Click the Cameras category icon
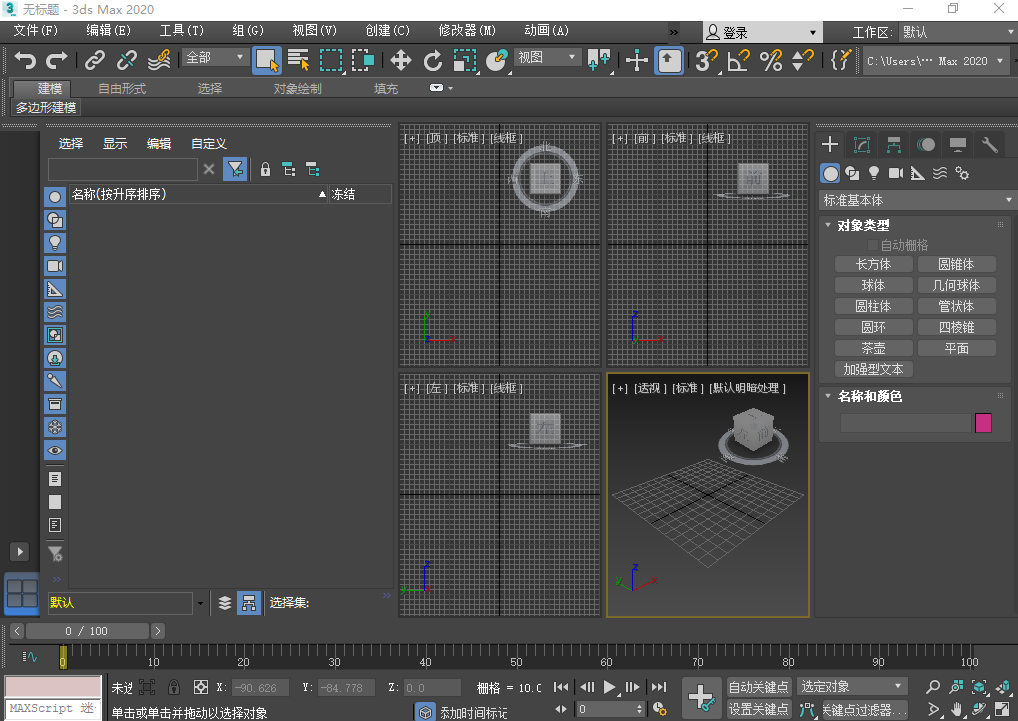The height and width of the screenshot is (721, 1018). (x=895, y=173)
